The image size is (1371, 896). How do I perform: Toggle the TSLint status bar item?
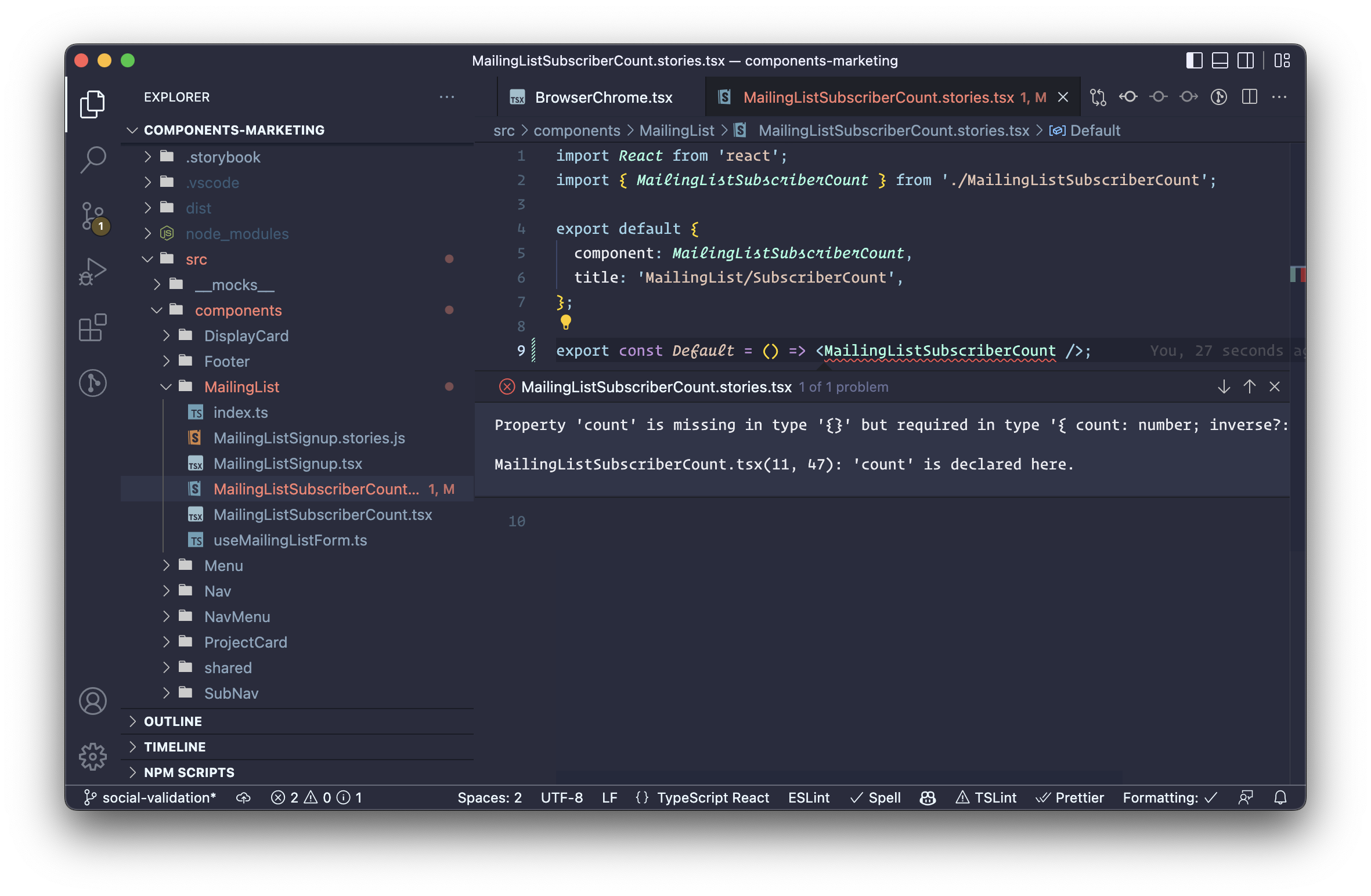coord(986,797)
